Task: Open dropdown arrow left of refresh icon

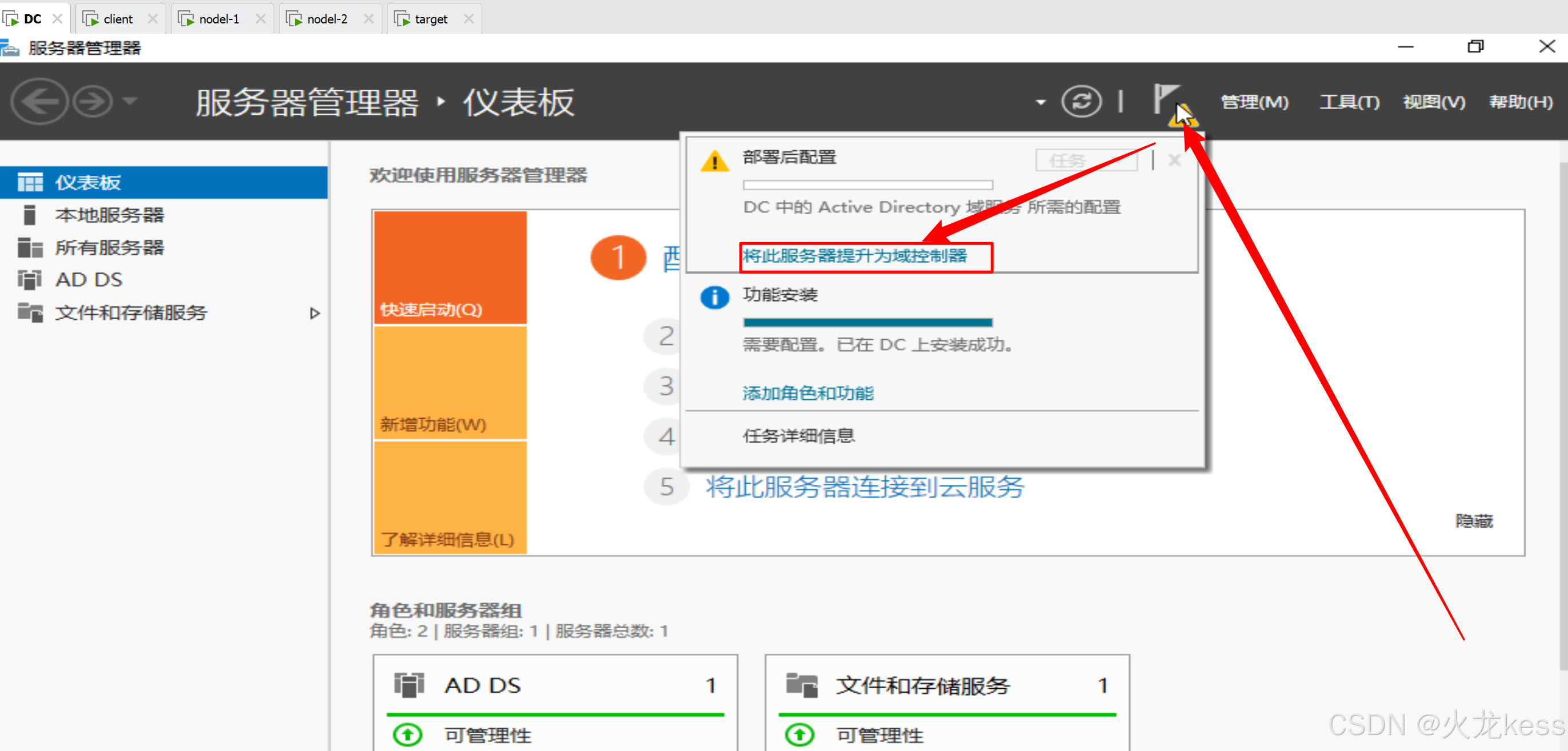Action: click(1040, 102)
